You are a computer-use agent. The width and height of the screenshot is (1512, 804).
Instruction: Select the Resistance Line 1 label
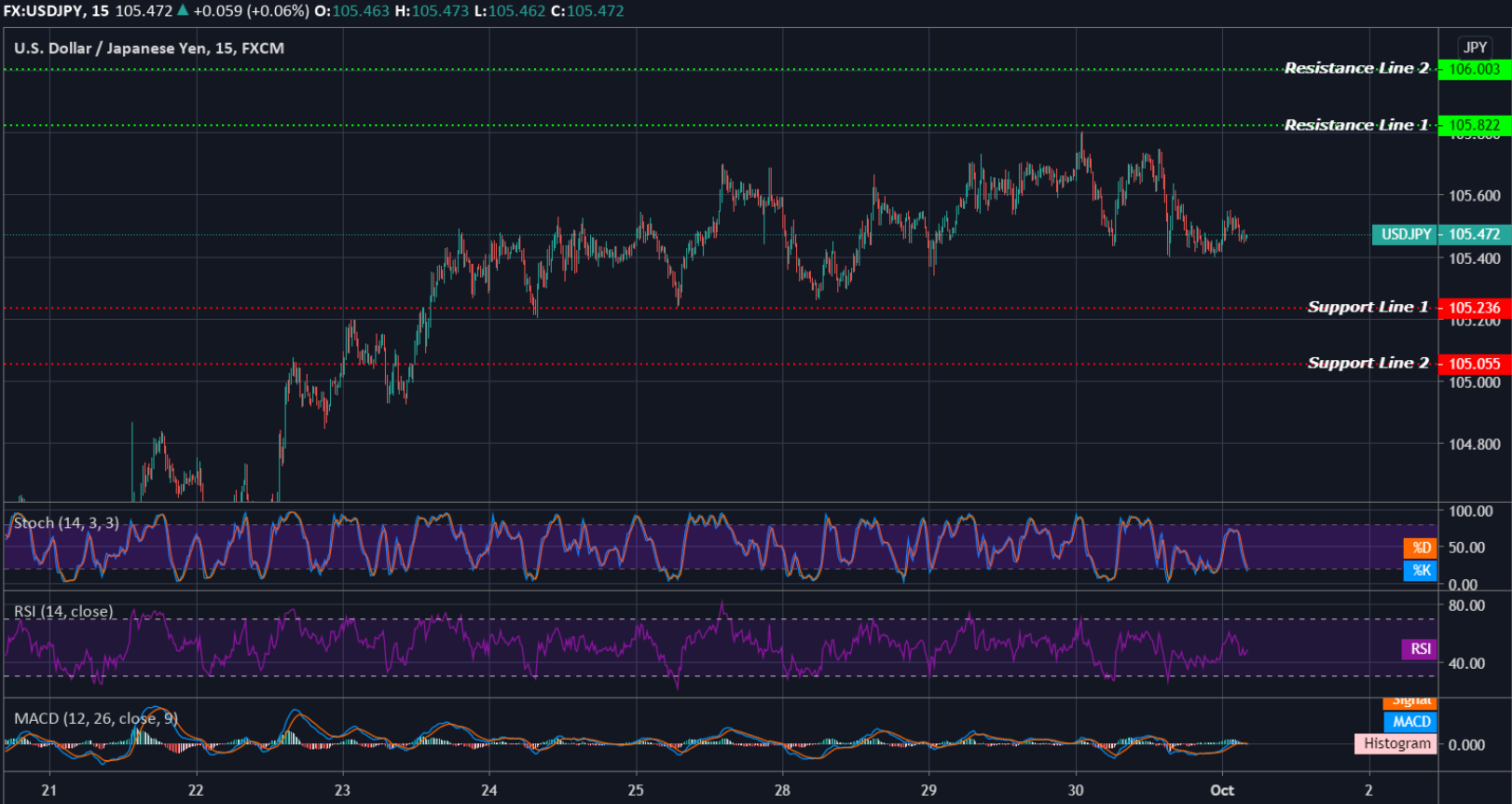coord(1356,125)
